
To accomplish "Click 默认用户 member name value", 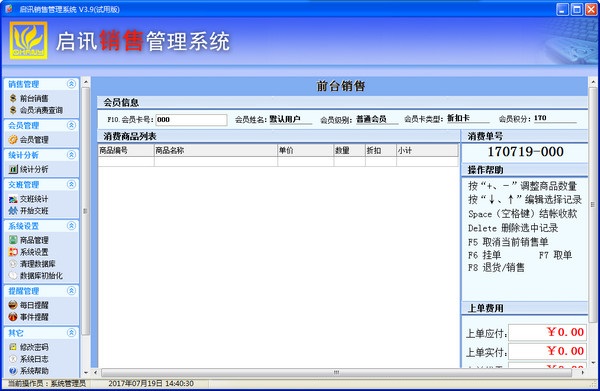I will (x=285, y=119).
